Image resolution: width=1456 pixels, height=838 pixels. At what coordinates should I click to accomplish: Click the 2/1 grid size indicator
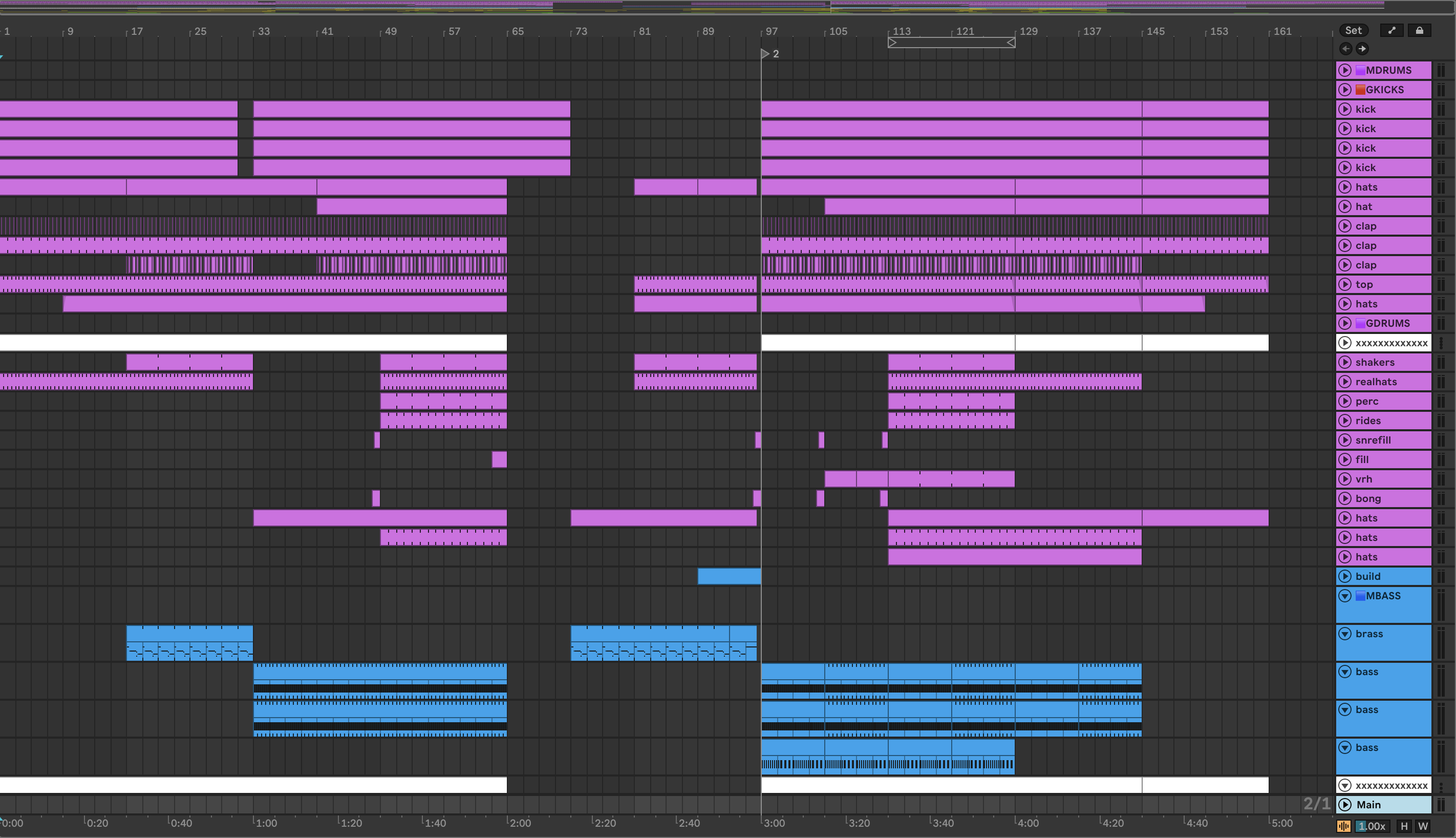pos(1317,804)
